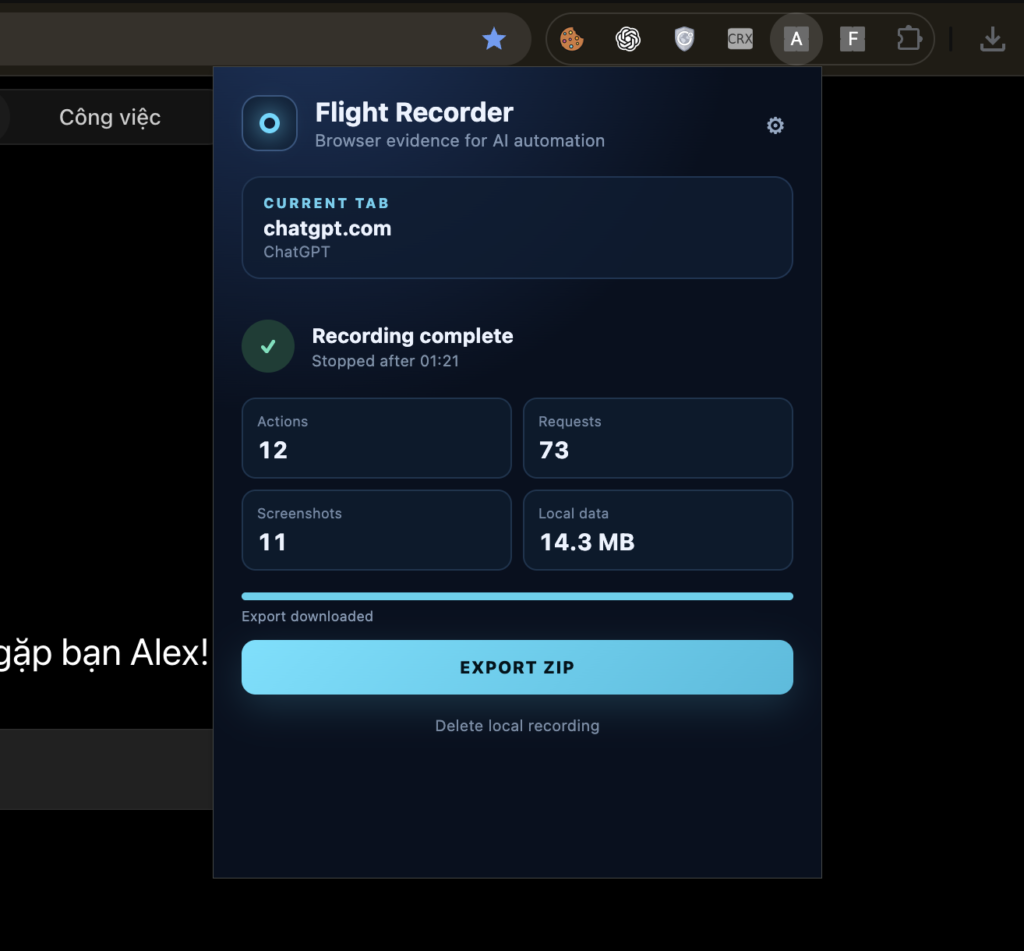The image size is (1024, 951).
Task: Open the ChatGPT extension icon
Action: tap(628, 39)
